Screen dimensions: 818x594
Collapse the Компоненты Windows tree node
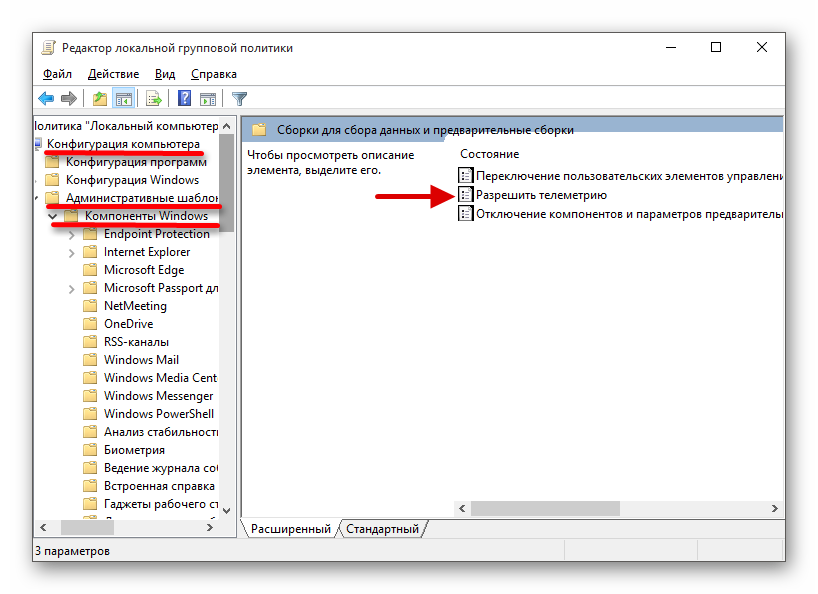click(52, 216)
